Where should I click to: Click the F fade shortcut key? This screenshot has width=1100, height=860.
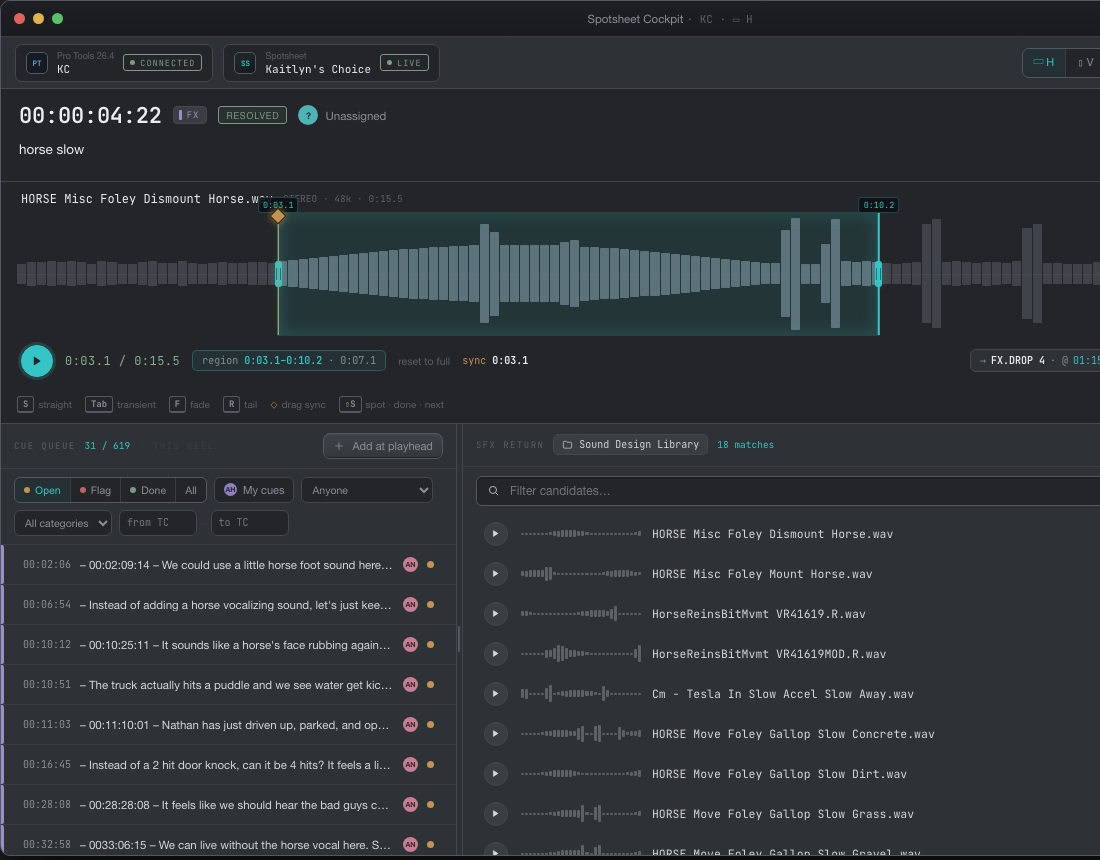pos(177,404)
